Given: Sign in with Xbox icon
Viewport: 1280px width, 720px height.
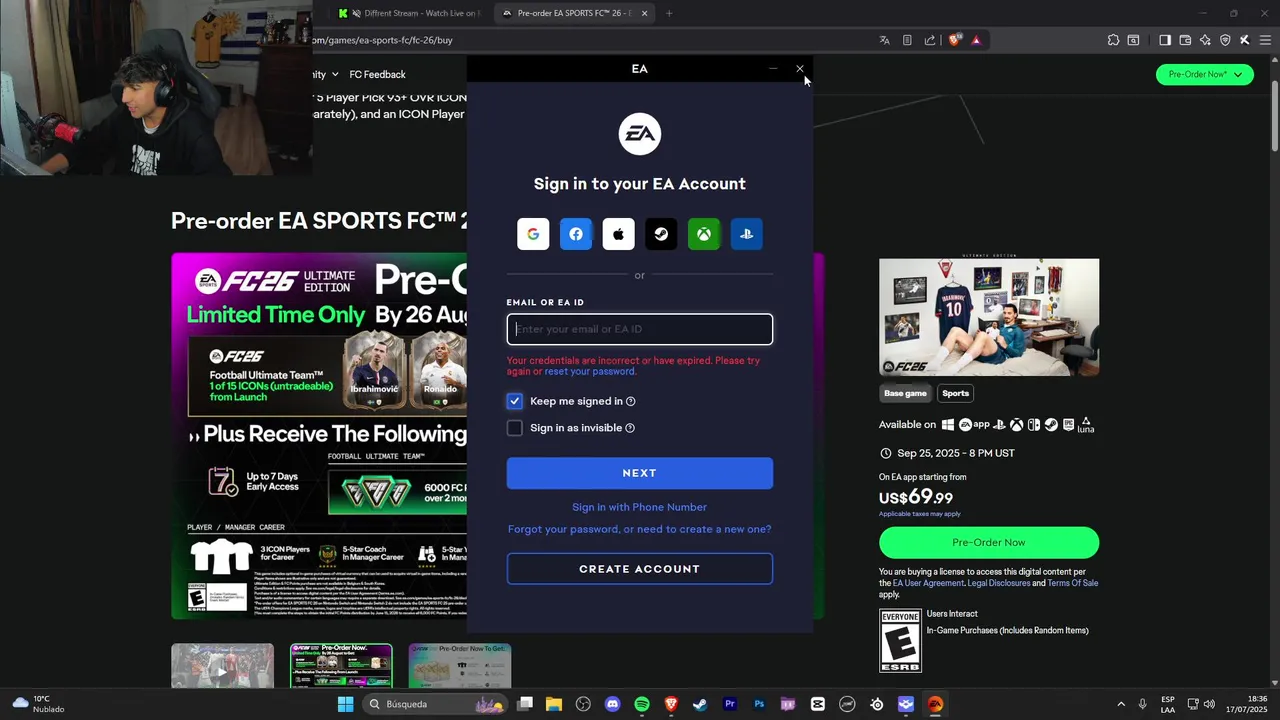Looking at the screenshot, I should point(704,234).
